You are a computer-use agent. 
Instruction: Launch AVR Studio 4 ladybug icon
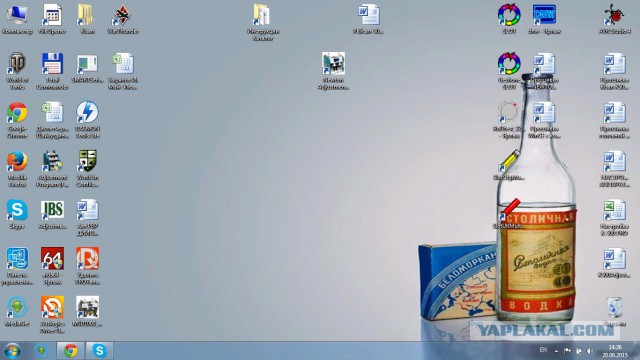tap(614, 15)
